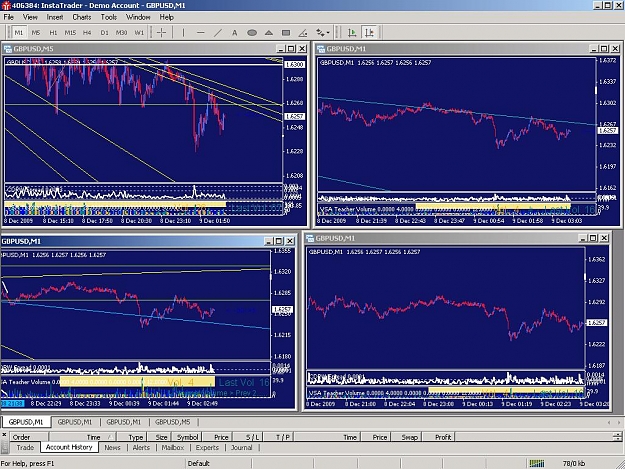Screen dimensions: 625x469
Task: Switch timeframe to M15
Action: tap(70, 33)
